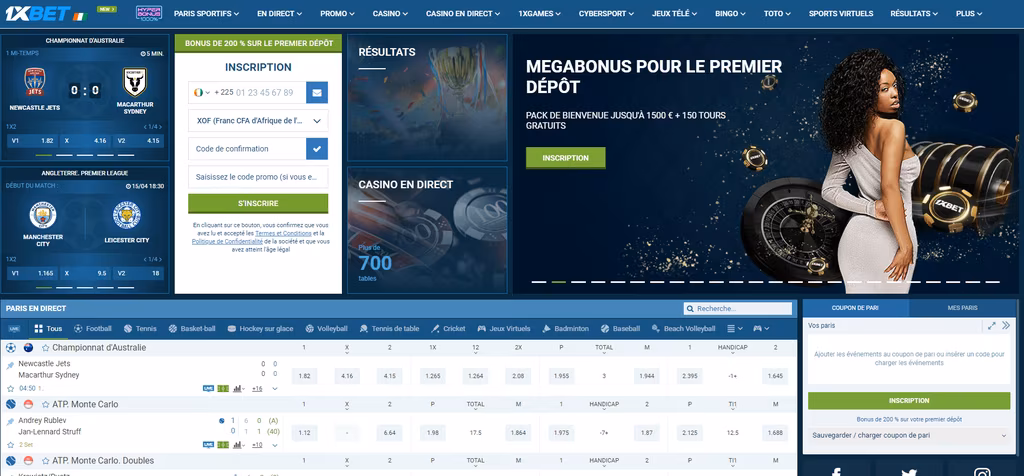Click the envelope icon beside phone number
The width and height of the screenshot is (1024, 476).
click(317, 93)
